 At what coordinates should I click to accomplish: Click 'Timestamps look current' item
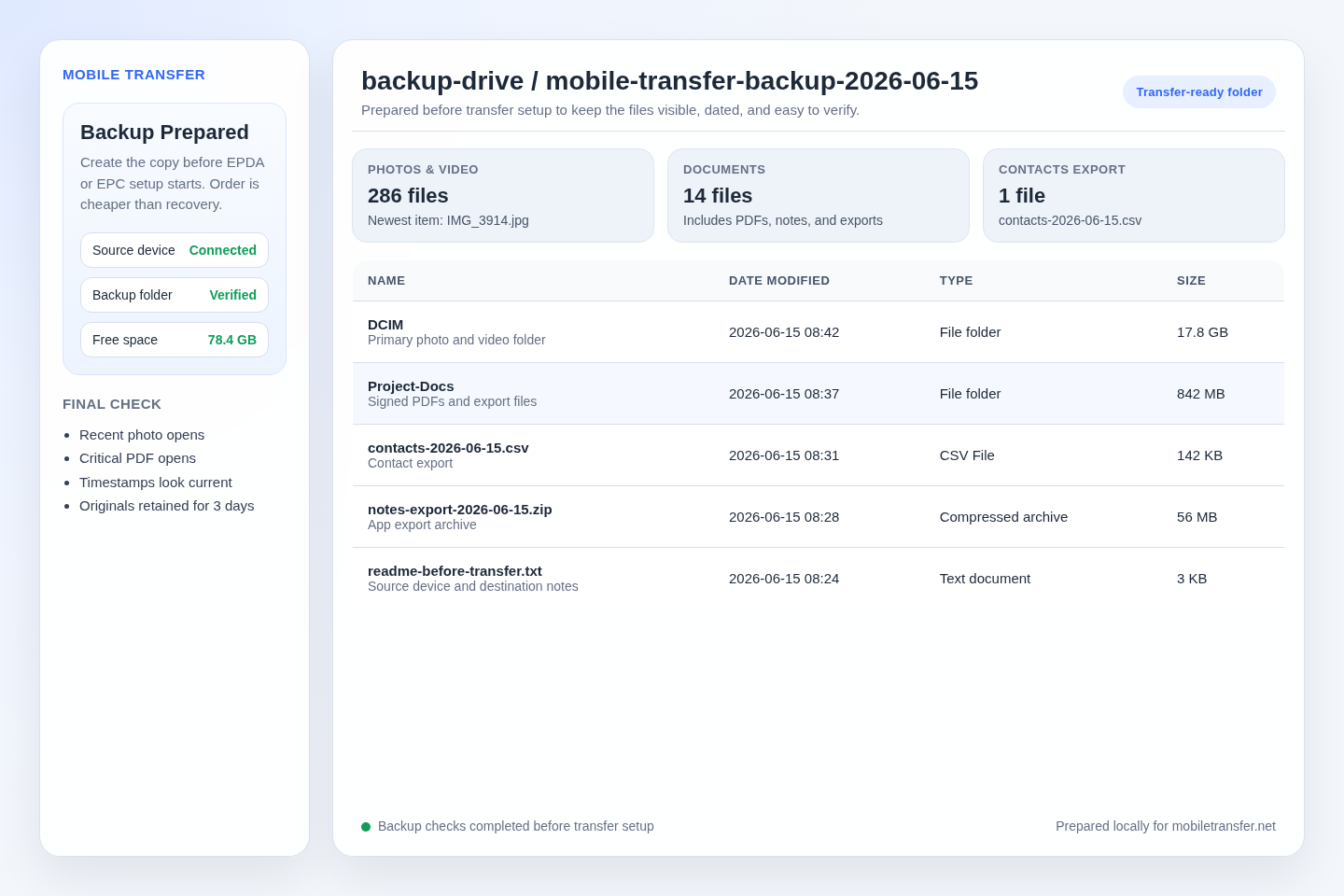coord(156,483)
